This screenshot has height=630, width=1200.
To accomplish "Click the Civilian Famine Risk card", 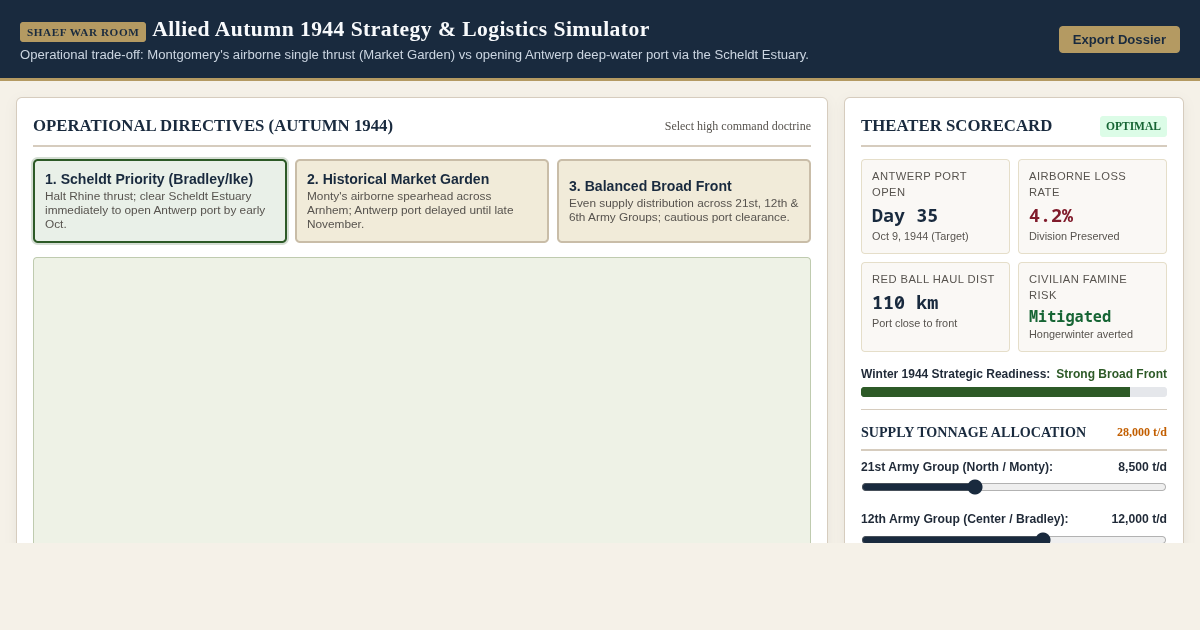I will (1092, 307).
